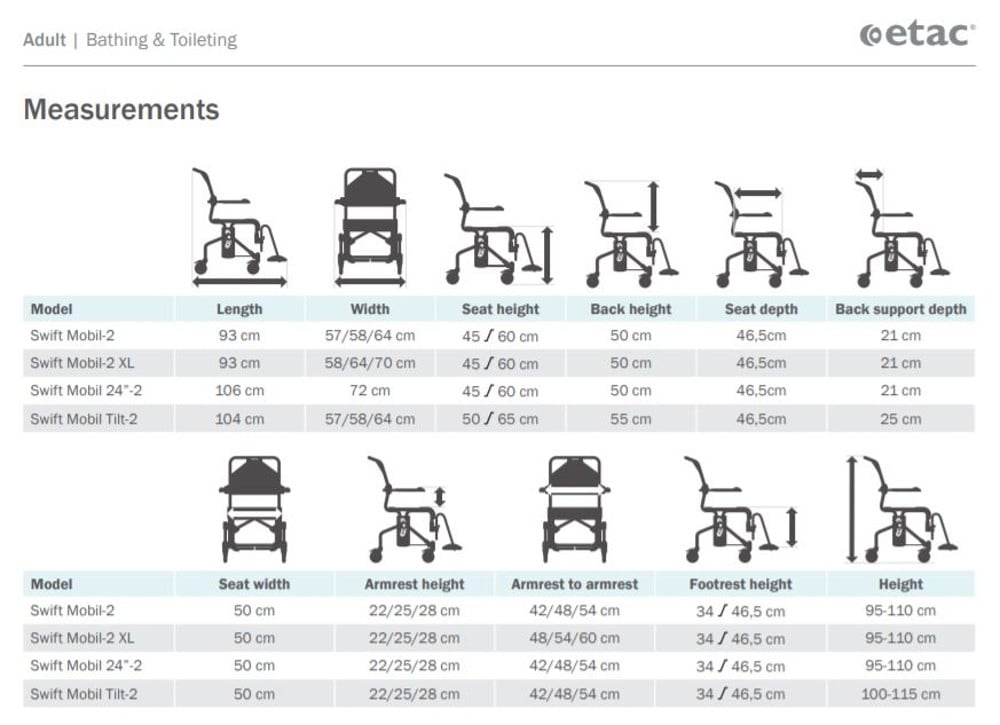
Task: Select Swift Mobil Tilt-2 in the top table
Action: 84,419
